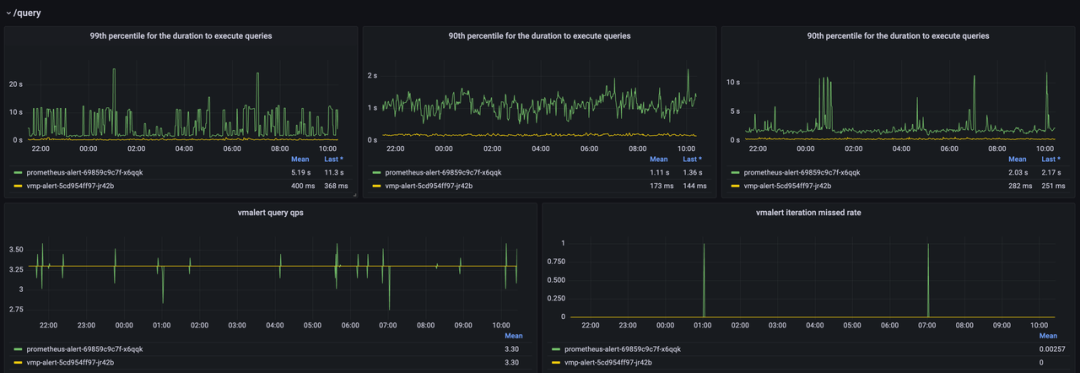Open title of 90th percentile panel with 2 s axis

tap(539, 36)
